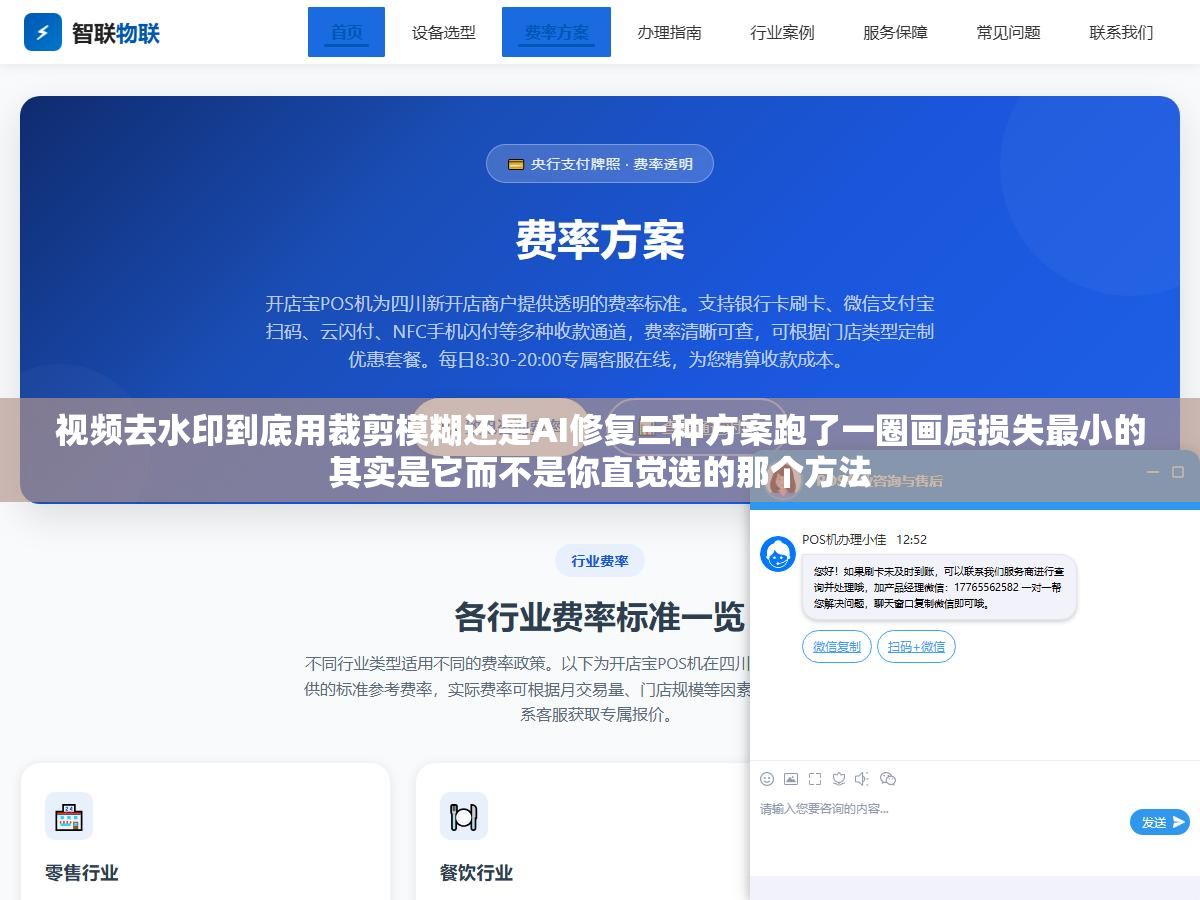Open 服务保障 navigation item
Viewport: 1200px width, 900px height.
tap(895, 32)
